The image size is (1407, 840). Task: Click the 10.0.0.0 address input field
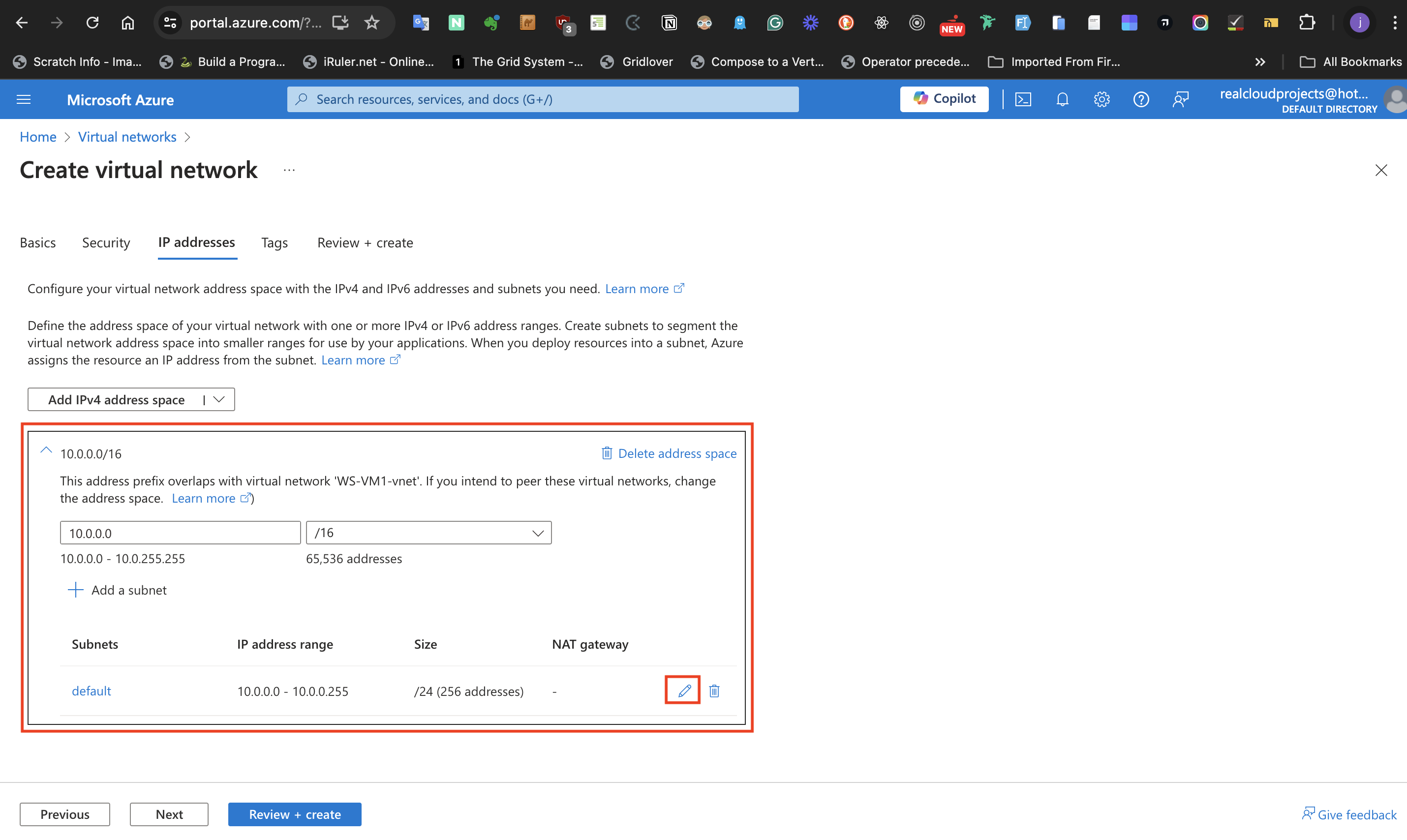tap(180, 533)
